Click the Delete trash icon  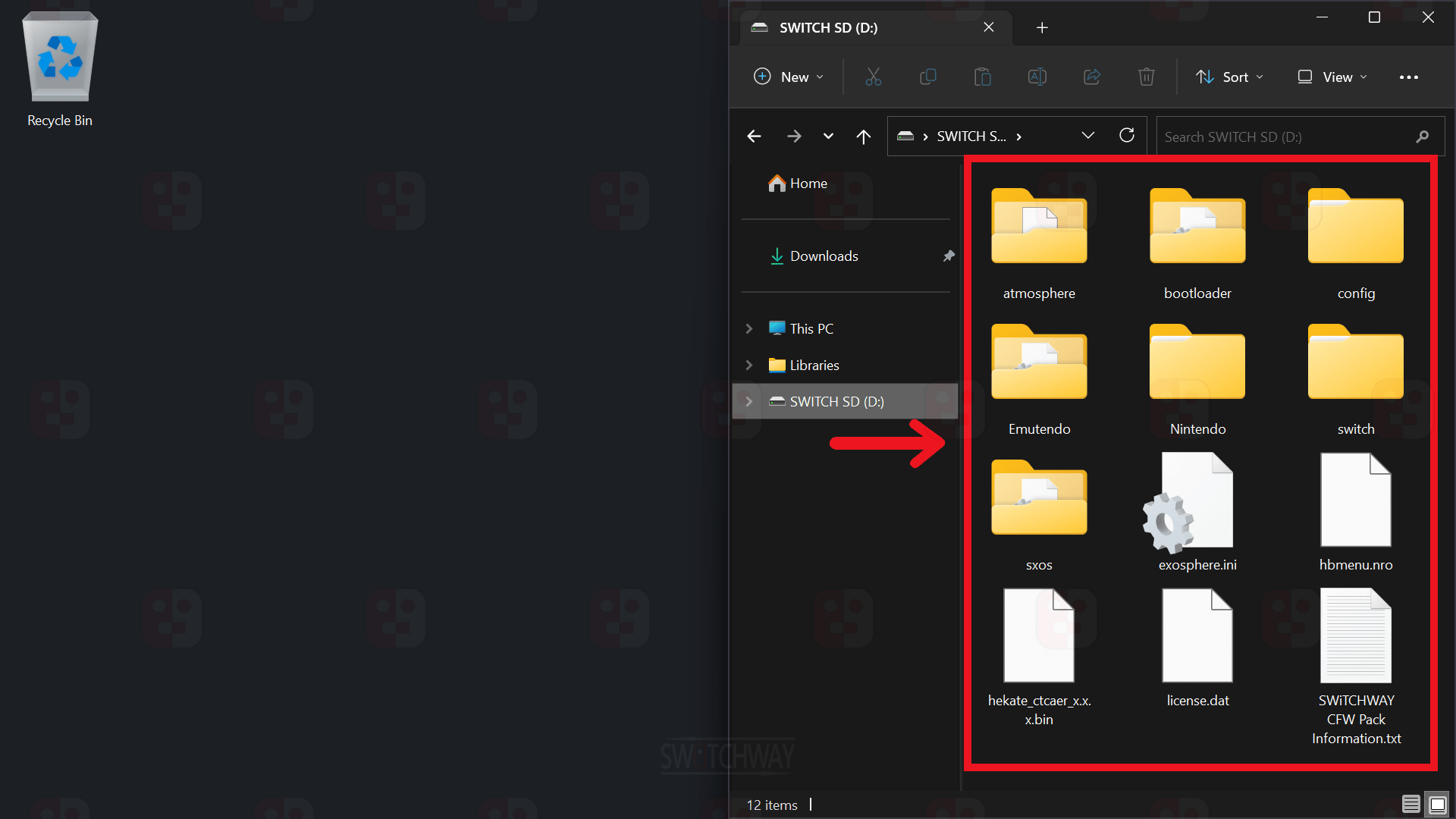tap(1147, 77)
